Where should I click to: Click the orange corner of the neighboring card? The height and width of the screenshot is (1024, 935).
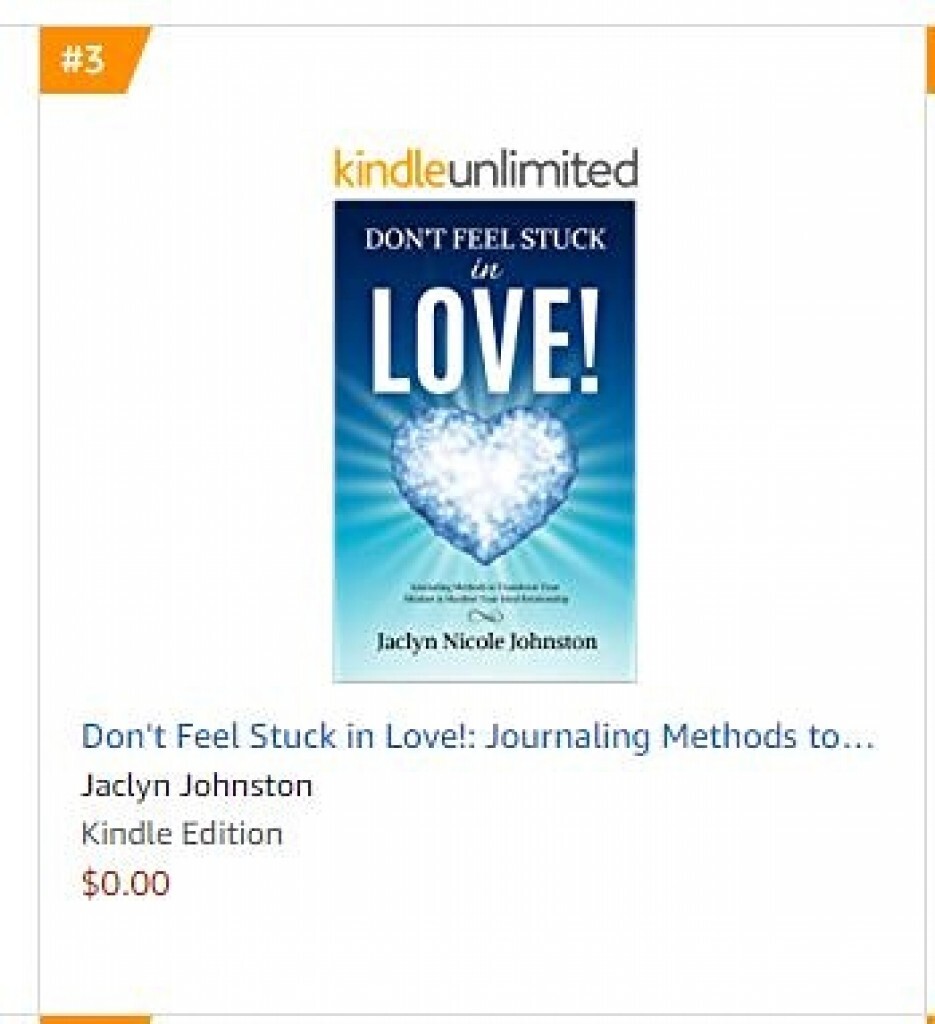[929, 60]
